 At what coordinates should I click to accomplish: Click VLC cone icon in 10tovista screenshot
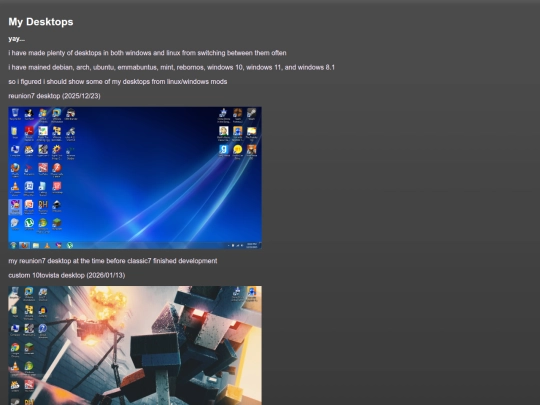(x=15, y=367)
